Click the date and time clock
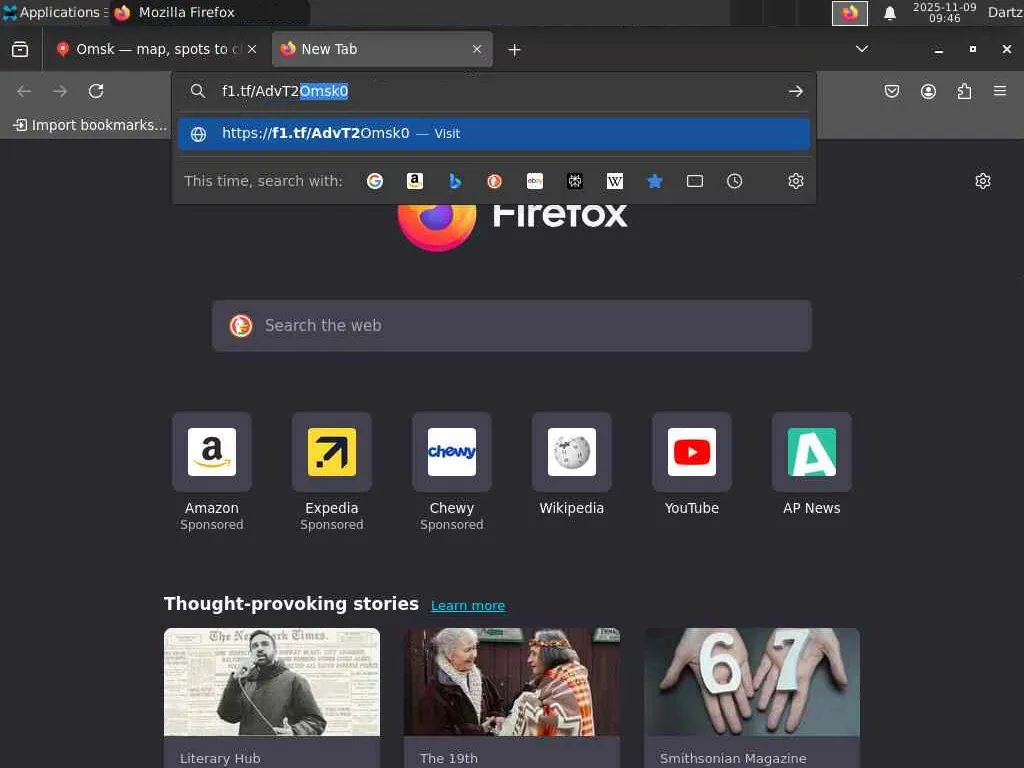The image size is (1024, 768). (x=944, y=12)
